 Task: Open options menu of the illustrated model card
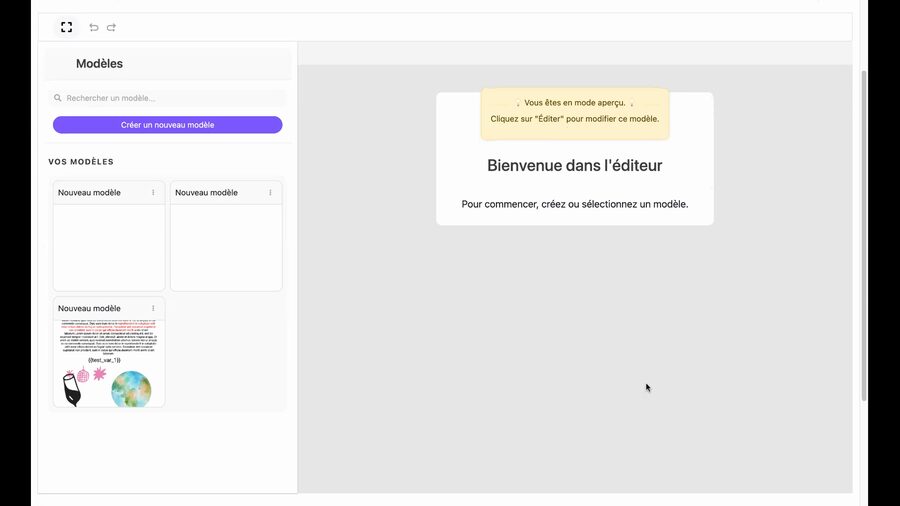click(153, 309)
